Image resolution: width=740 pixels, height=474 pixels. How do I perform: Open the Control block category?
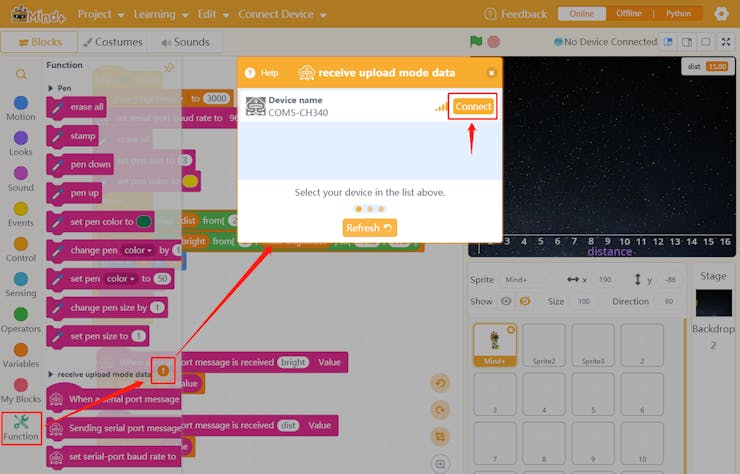(21, 250)
